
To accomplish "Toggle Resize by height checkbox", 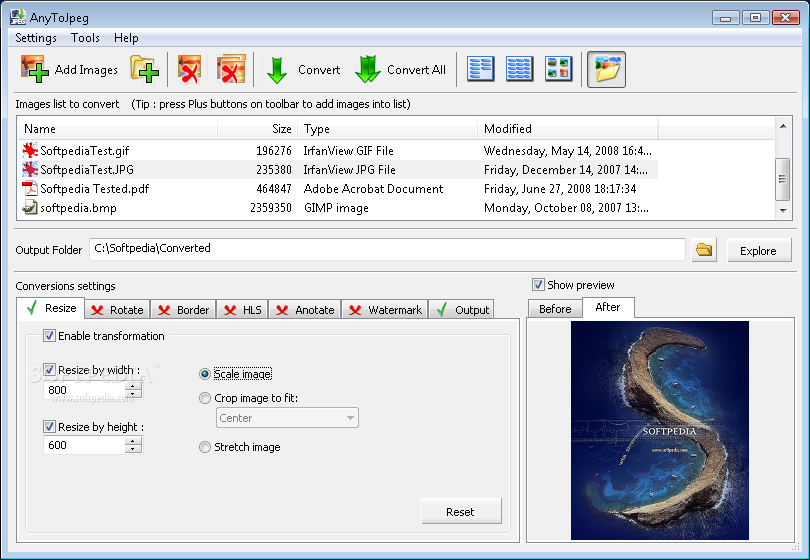I will (x=49, y=427).
